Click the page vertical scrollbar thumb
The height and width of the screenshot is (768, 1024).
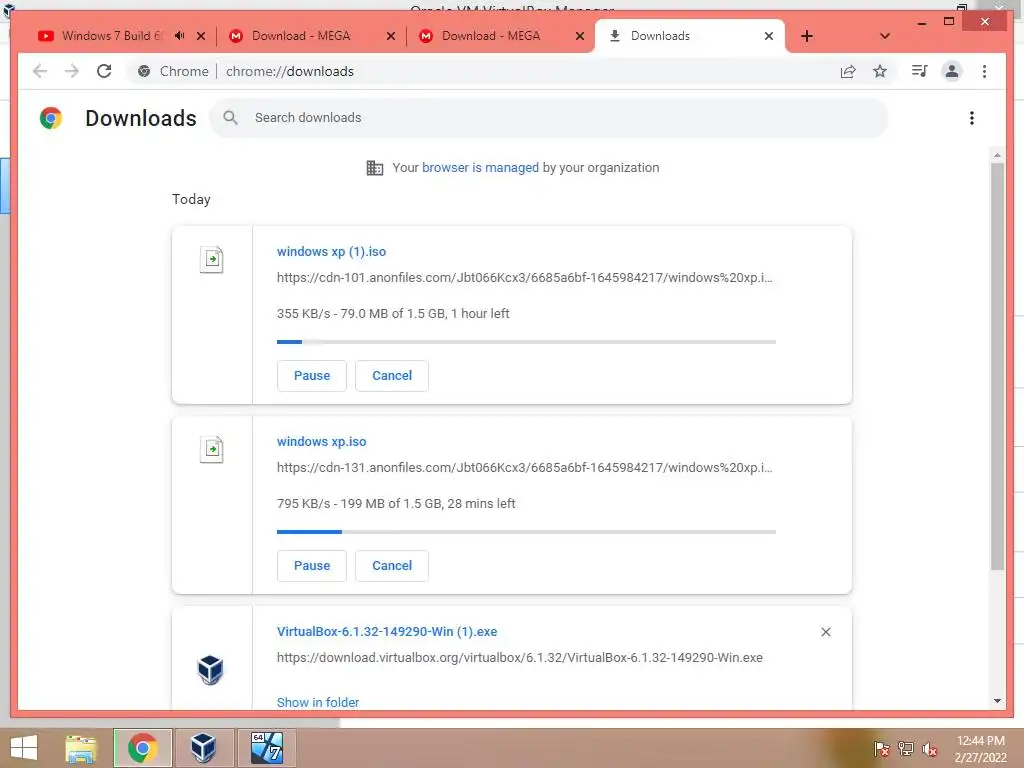[997, 366]
